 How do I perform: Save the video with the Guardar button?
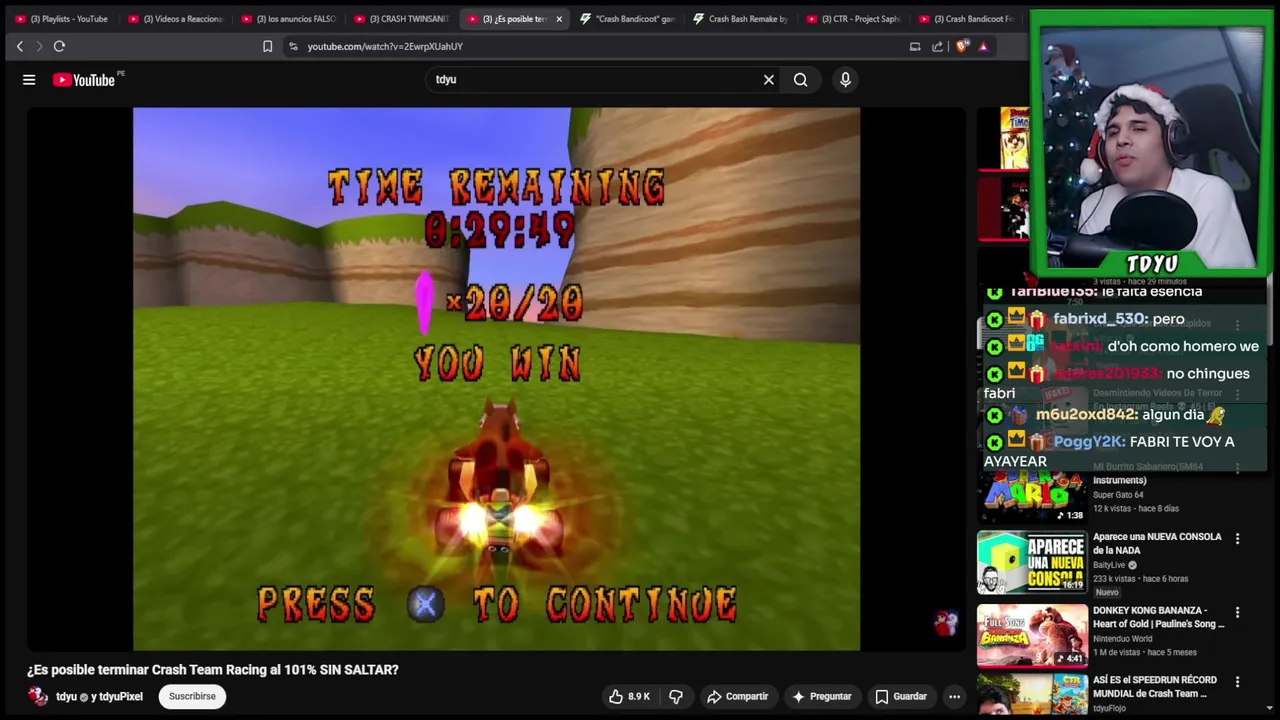point(901,696)
